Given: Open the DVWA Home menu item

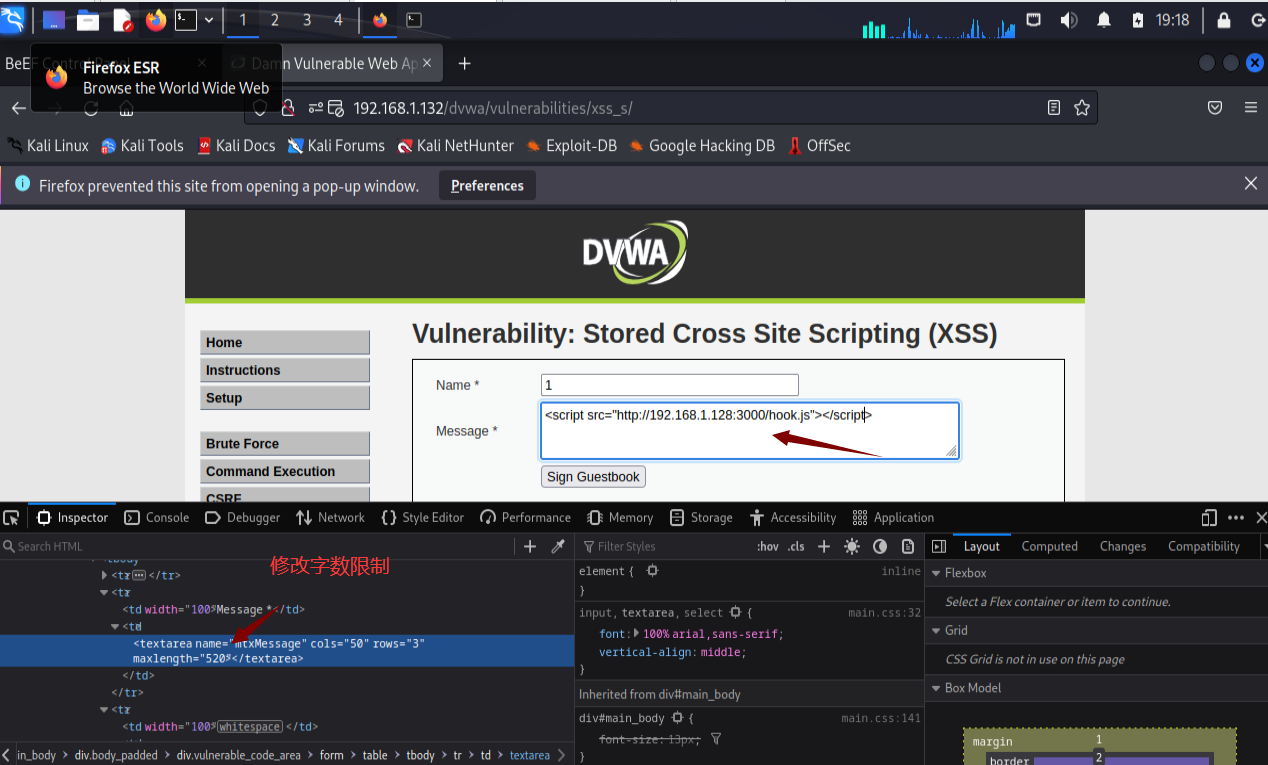Looking at the screenshot, I should [285, 342].
